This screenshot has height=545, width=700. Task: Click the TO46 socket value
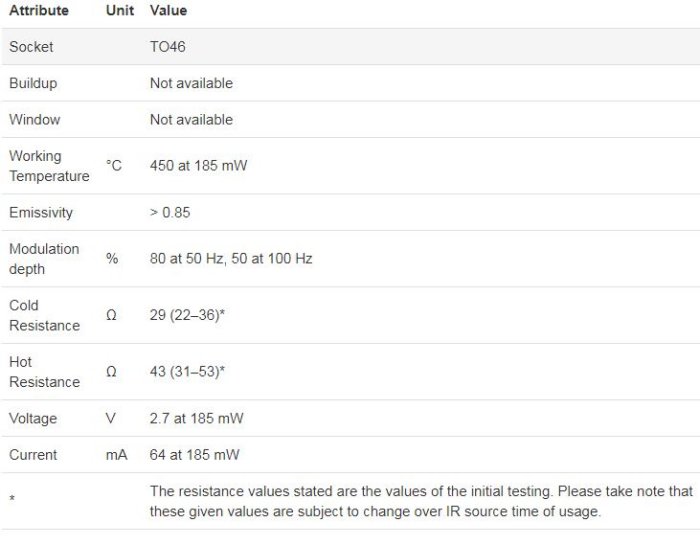tap(168, 47)
